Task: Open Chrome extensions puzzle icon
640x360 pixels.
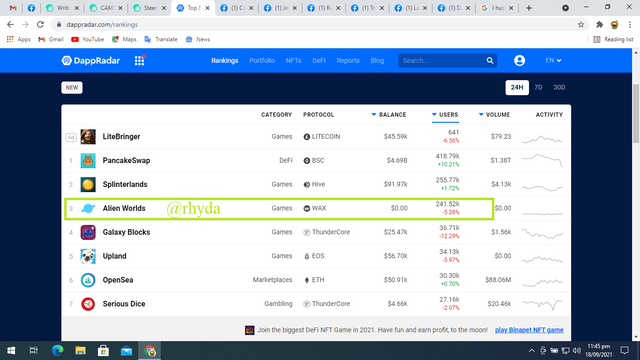Action: coord(599,24)
